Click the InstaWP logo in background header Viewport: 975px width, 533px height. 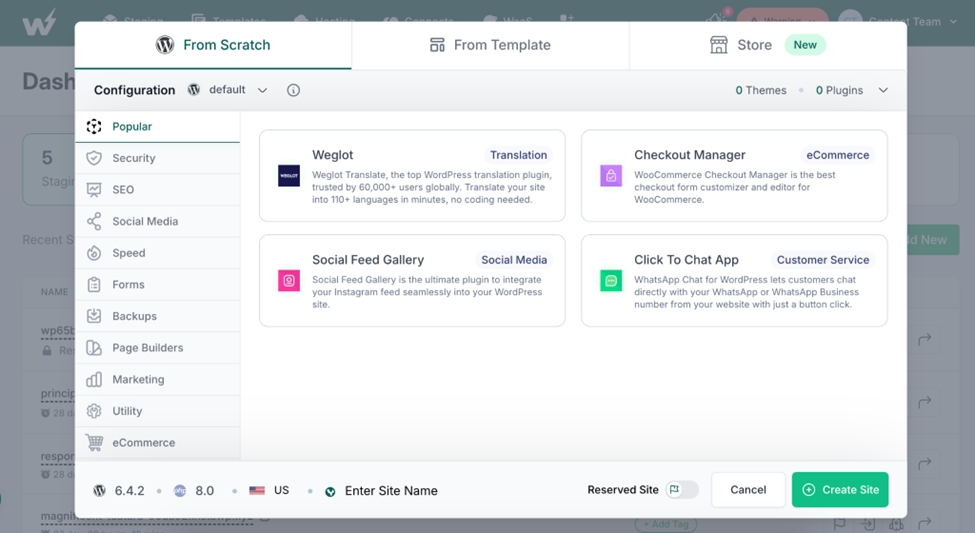(x=39, y=22)
